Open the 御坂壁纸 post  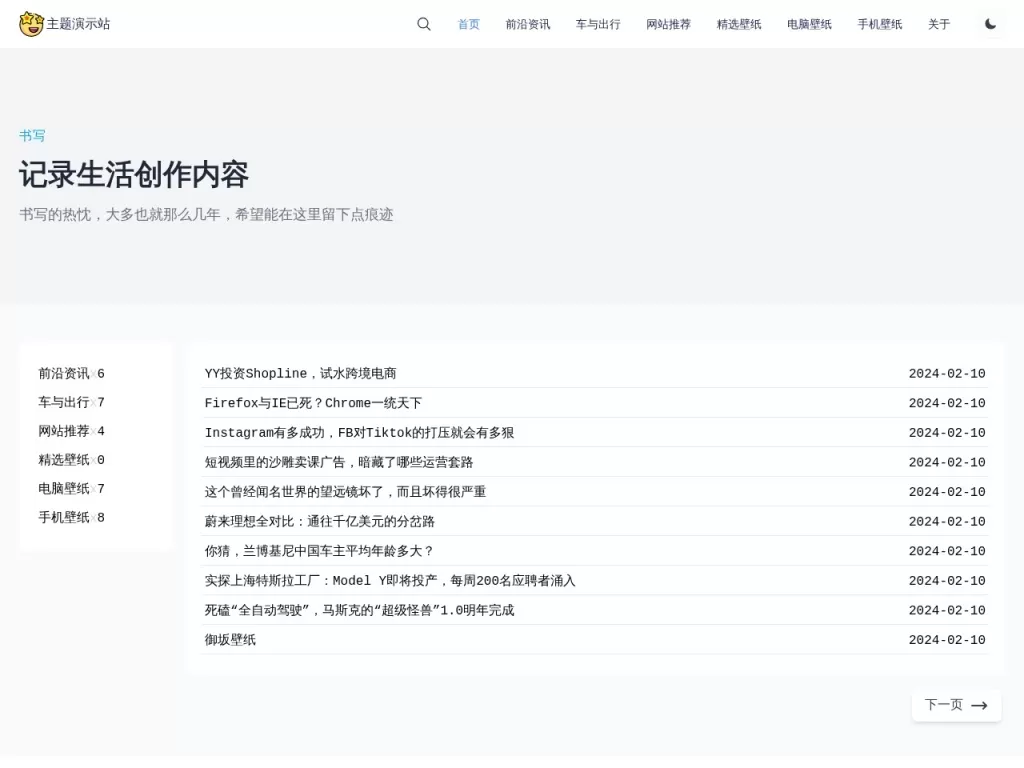[230, 640]
